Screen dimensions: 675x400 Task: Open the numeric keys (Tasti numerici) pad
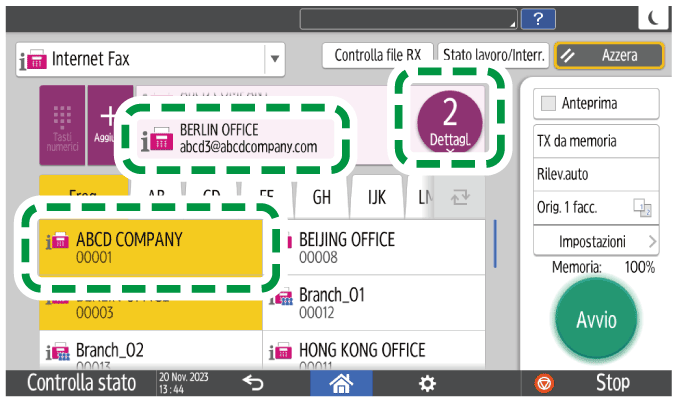point(62,128)
